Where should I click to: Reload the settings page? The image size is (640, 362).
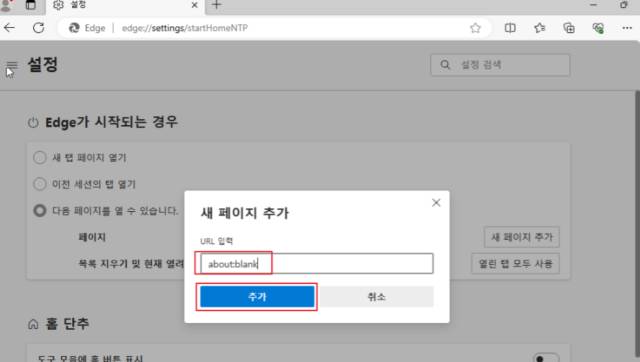tap(39, 28)
